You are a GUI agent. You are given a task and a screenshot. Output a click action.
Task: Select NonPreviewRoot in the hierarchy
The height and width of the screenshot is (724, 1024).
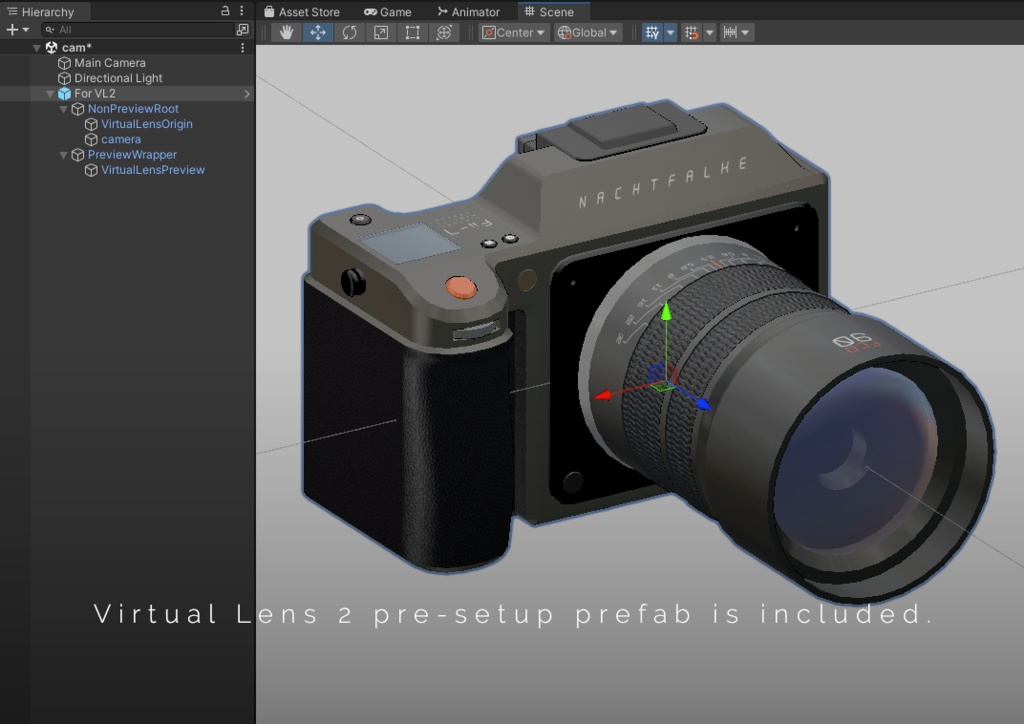(x=133, y=109)
